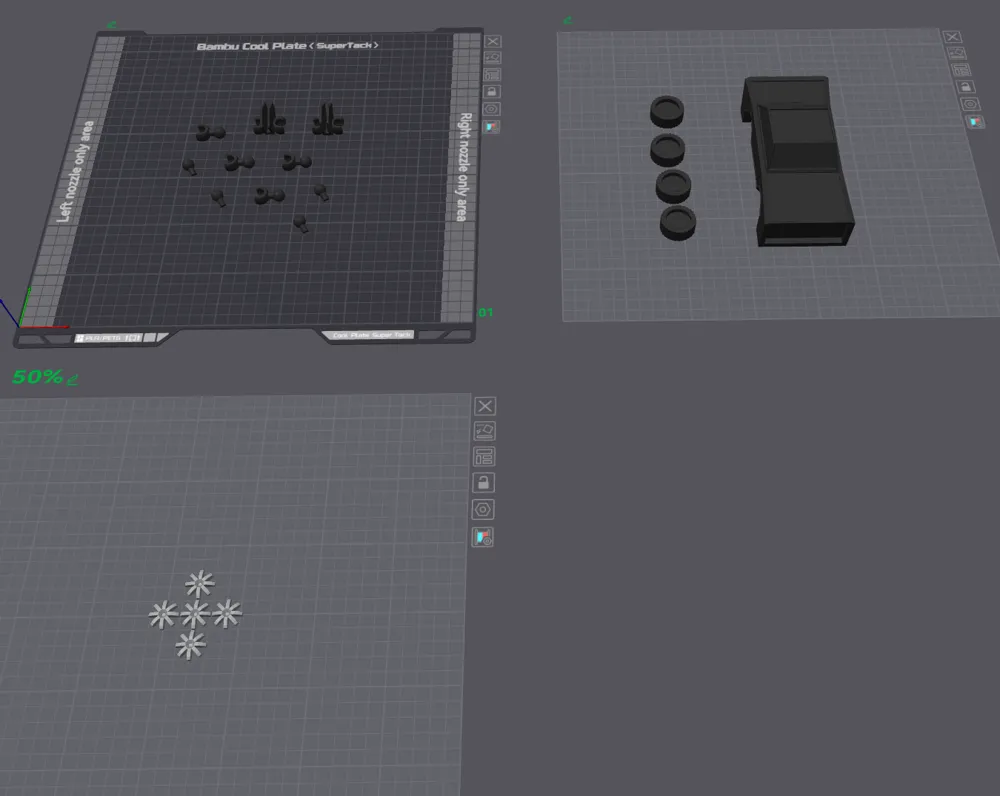1000x796 pixels.
Task: Click the green 01 plate number label
Action: click(484, 313)
